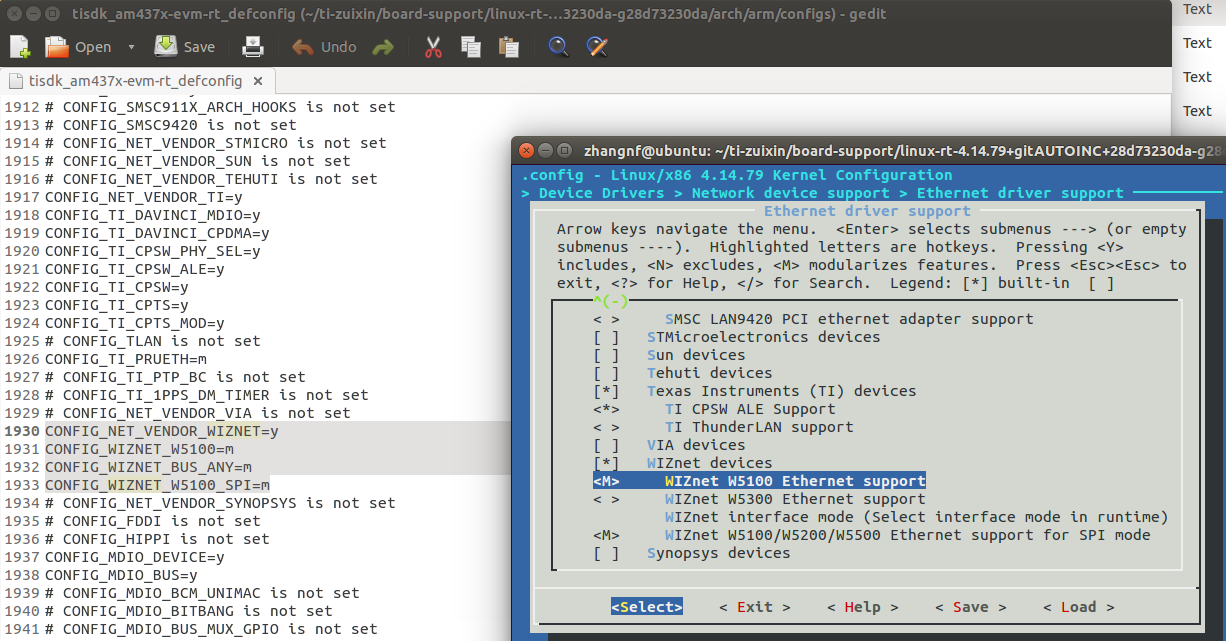Viewport: 1226px width, 641px height.
Task: Open Find with the magnifier icon
Action: coord(559,47)
